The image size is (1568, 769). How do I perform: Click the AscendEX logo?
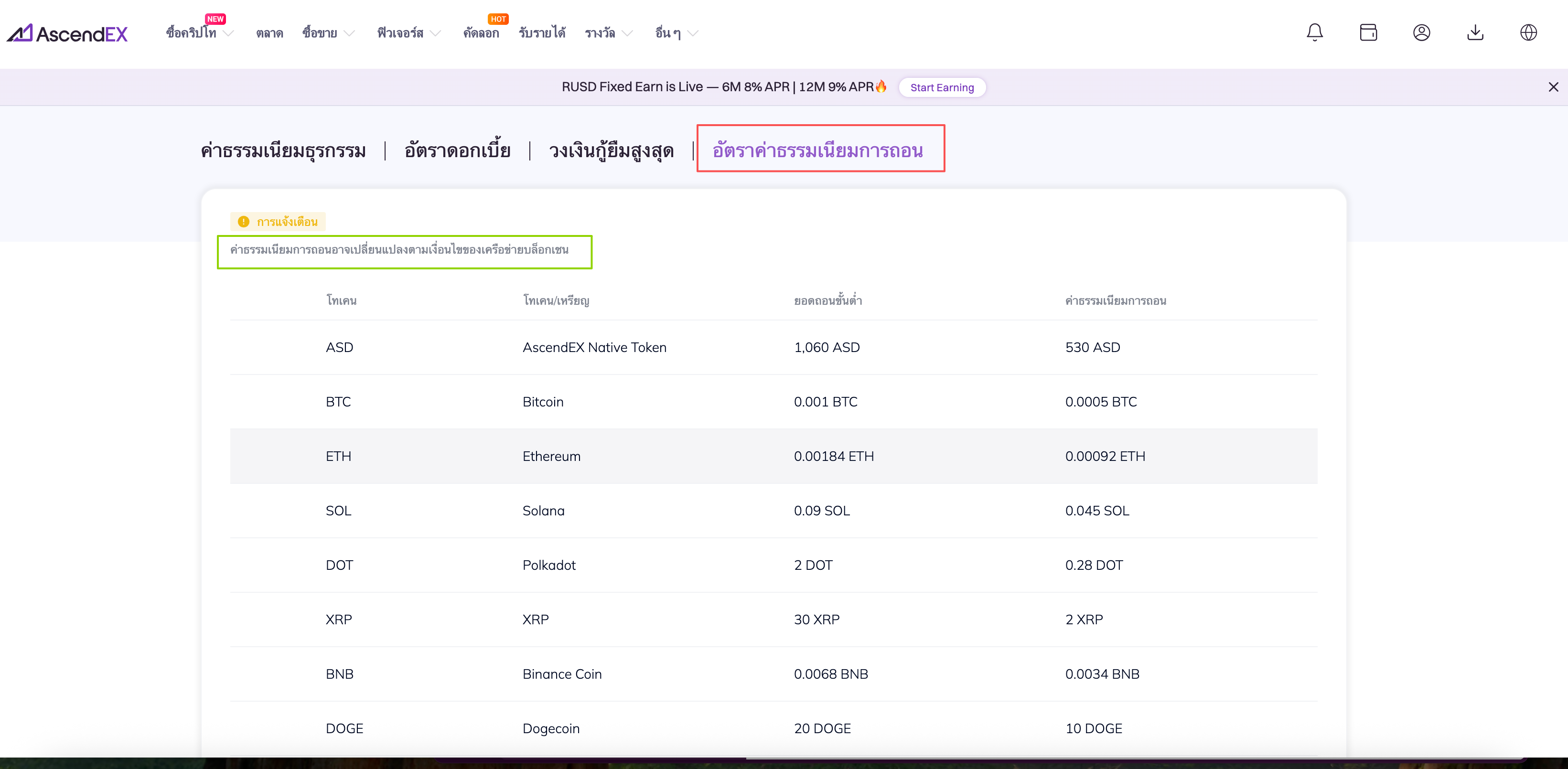pos(67,33)
